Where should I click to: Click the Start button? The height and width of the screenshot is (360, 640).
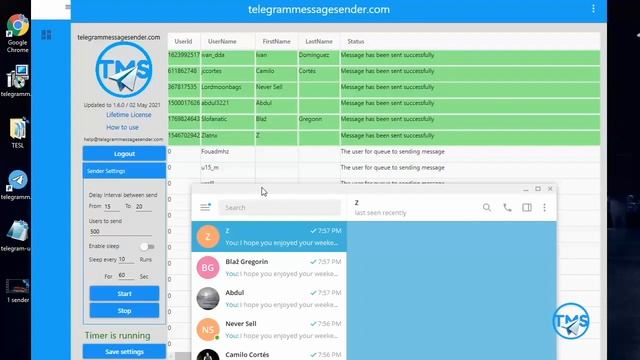click(x=124, y=293)
